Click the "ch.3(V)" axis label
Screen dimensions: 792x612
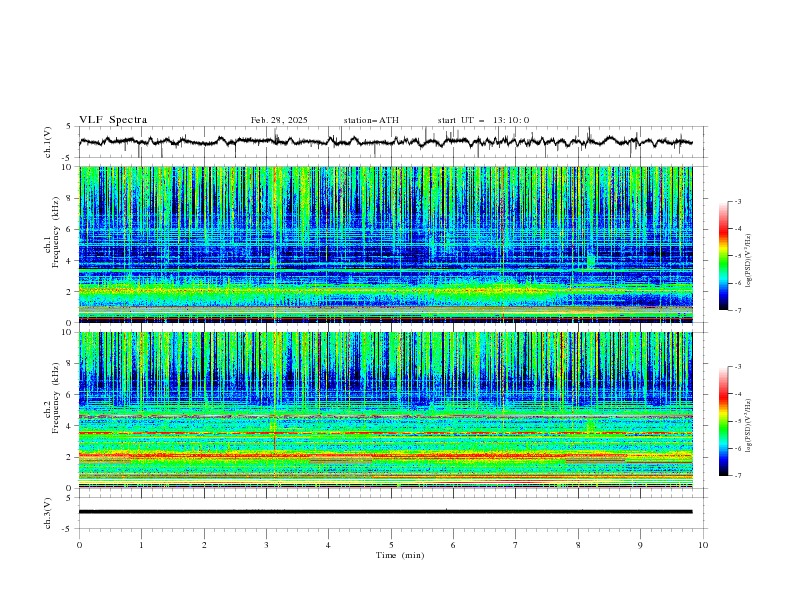pyautogui.click(x=48, y=513)
